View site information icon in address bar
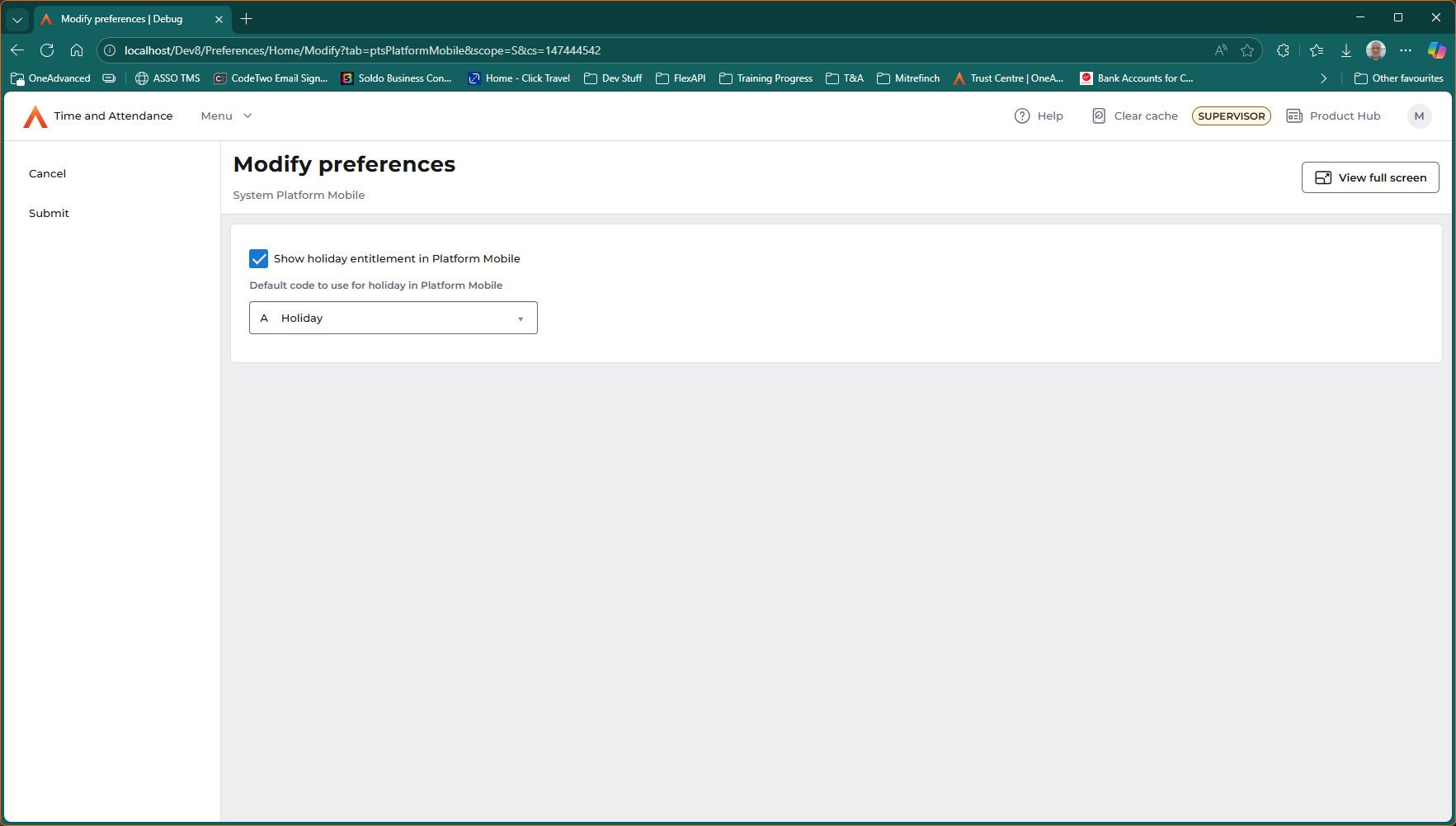This screenshot has height=826, width=1456. (110, 50)
